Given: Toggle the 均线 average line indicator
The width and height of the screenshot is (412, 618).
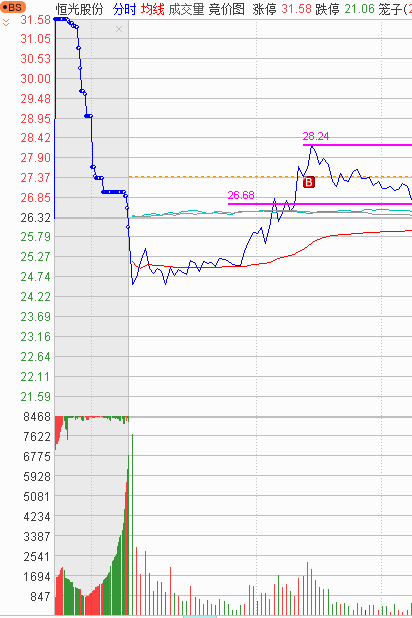Looking at the screenshot, I should click(x=153, y=9).
